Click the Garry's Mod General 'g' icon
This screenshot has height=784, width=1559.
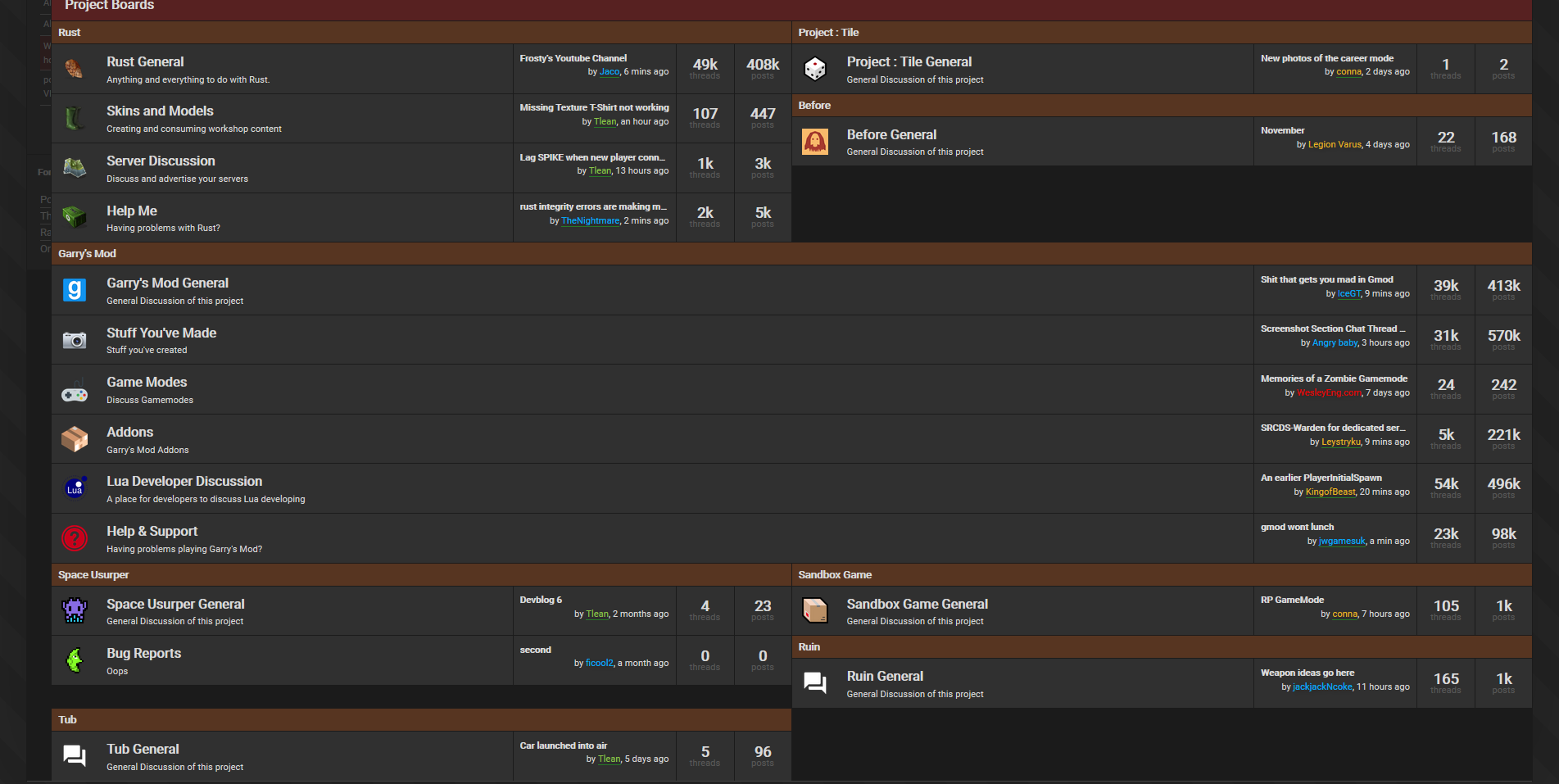click(x=75, y=290)
